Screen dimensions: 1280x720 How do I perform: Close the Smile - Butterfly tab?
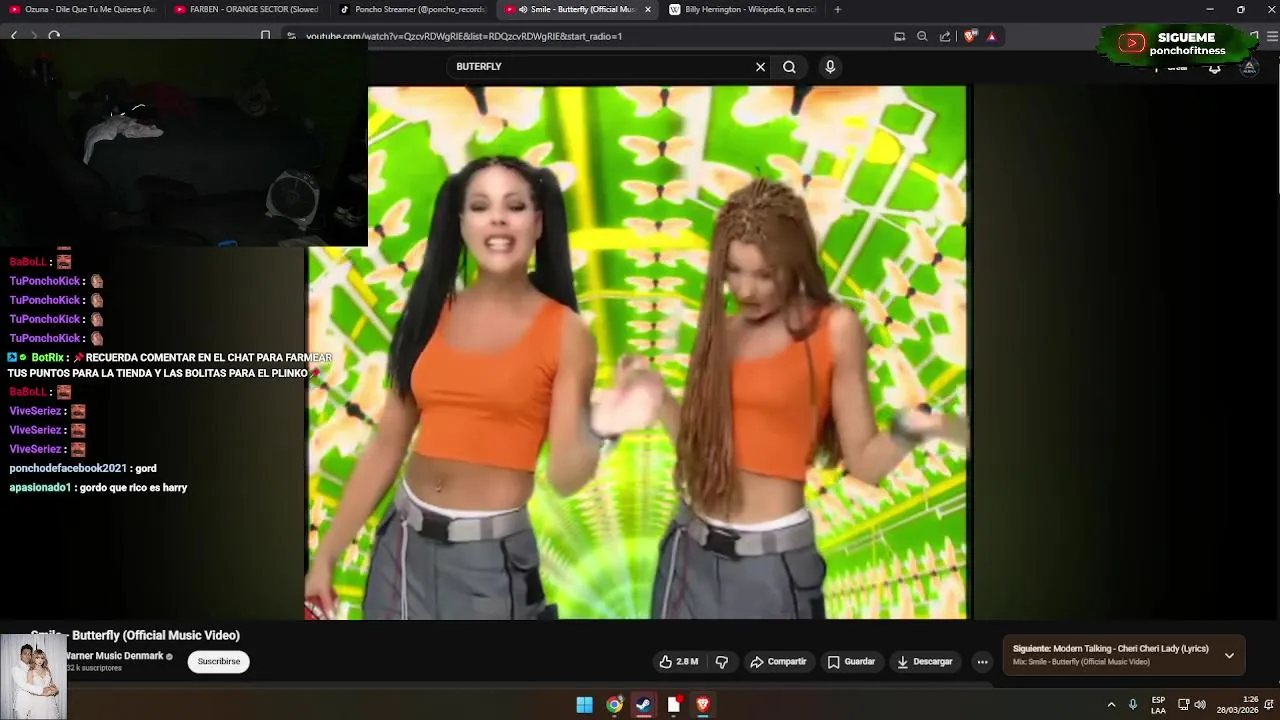pyautogui.click(x=647, y=9)
